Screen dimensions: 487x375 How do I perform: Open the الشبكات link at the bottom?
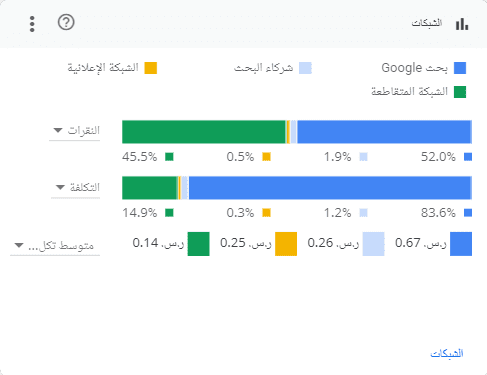[447, 353]
